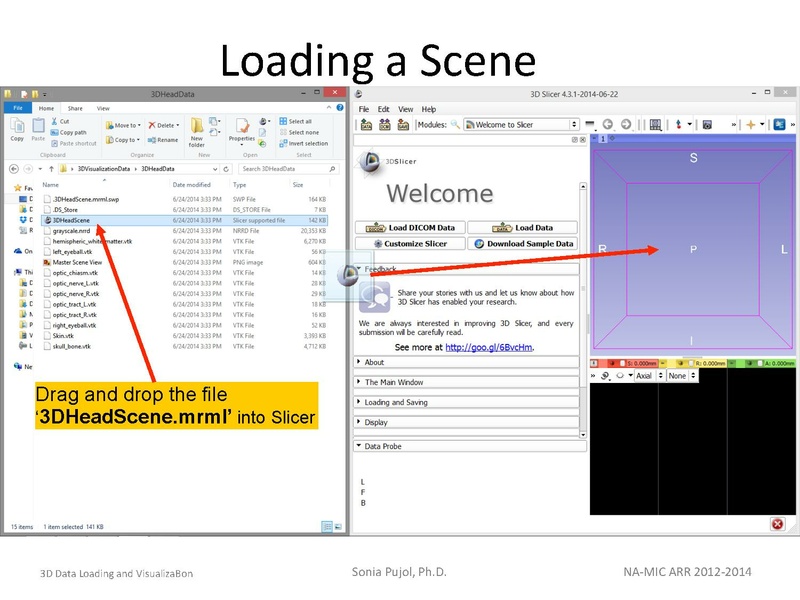Click the Load Data toolbar icon in Slicer
The image size is (800, 600).
click(366, 124)
